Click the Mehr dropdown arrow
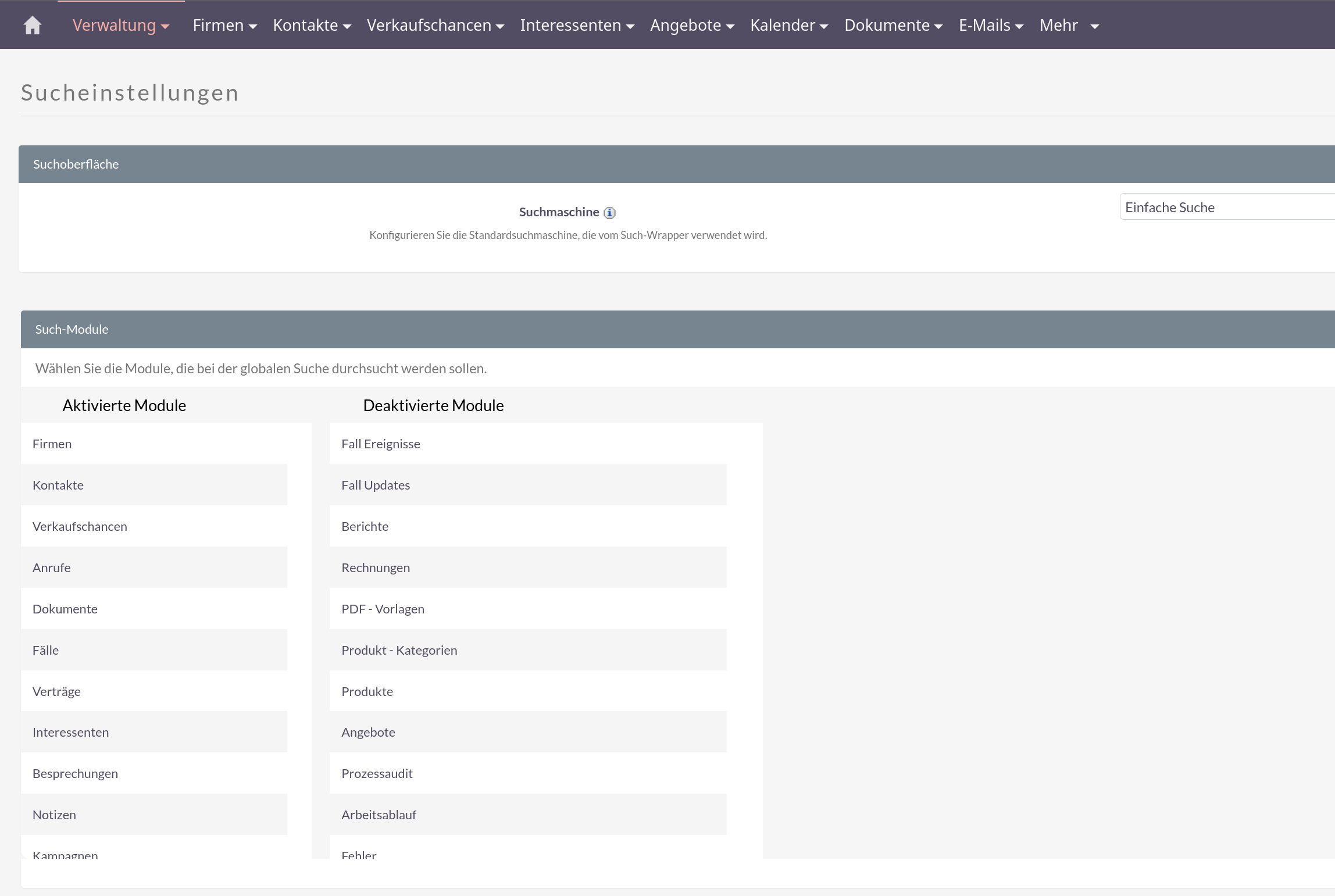This screenshot has height=896, width=1335. pyautogui.click(x=1094, y=26)
